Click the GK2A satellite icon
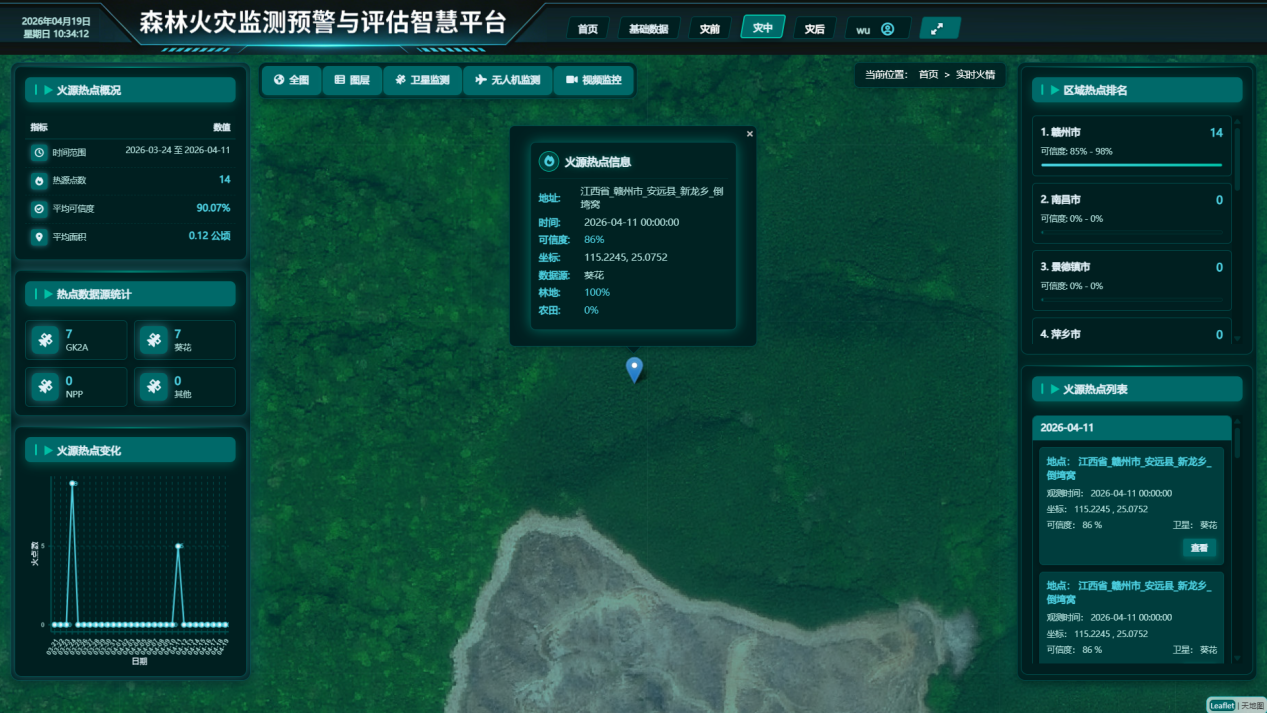 click(45, 340)
